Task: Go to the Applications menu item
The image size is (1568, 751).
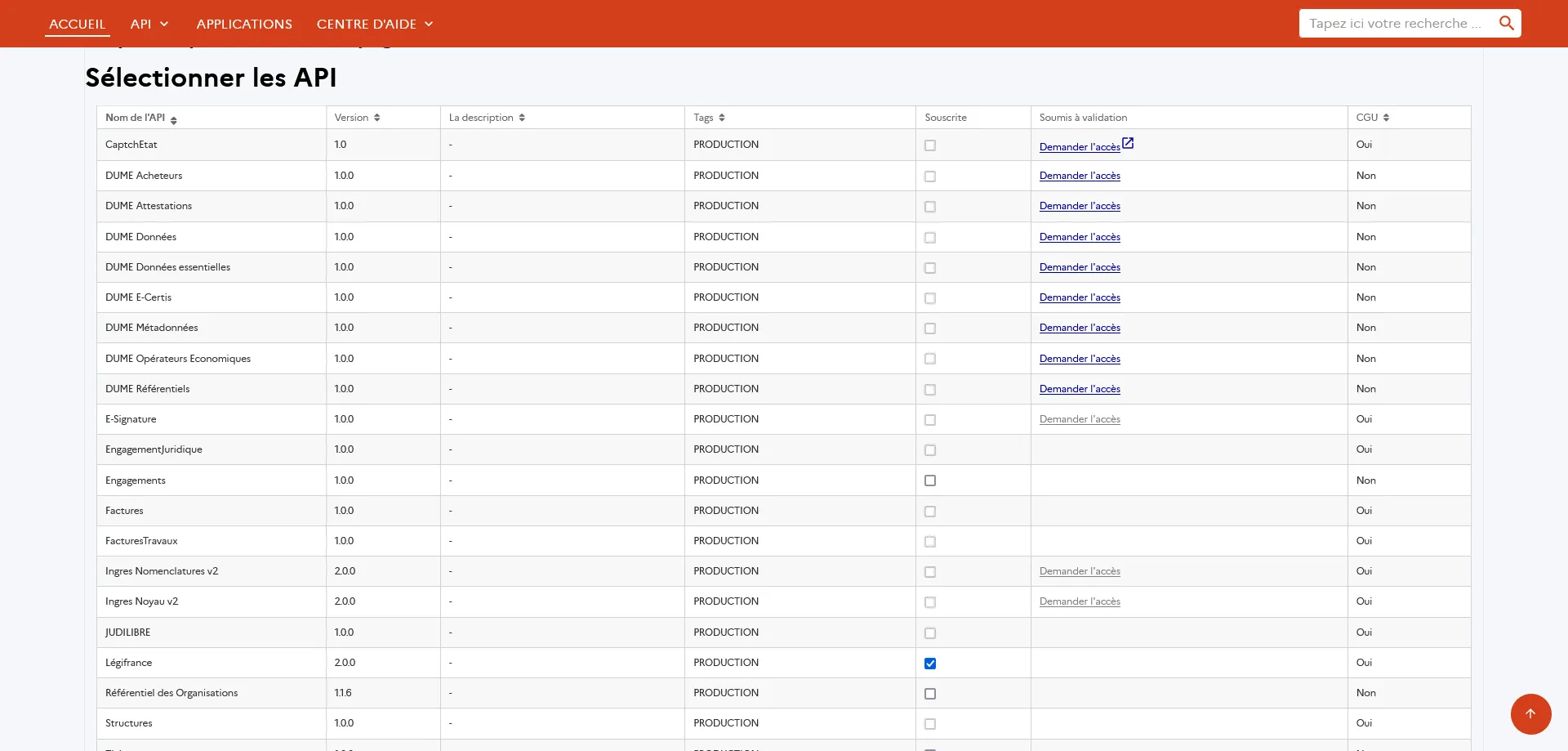Action: coord(244,25)
